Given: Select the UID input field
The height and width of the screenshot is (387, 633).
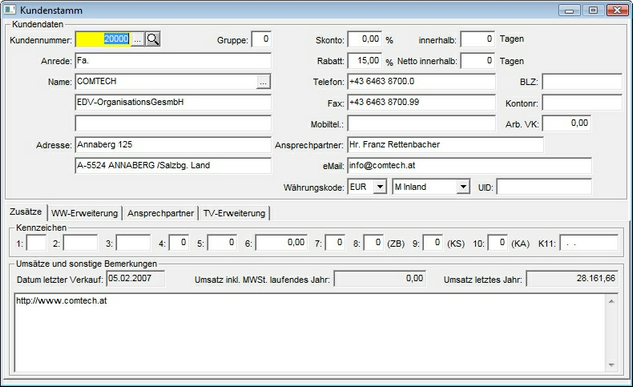Looking at the screenshot, I should coord(544,187).
